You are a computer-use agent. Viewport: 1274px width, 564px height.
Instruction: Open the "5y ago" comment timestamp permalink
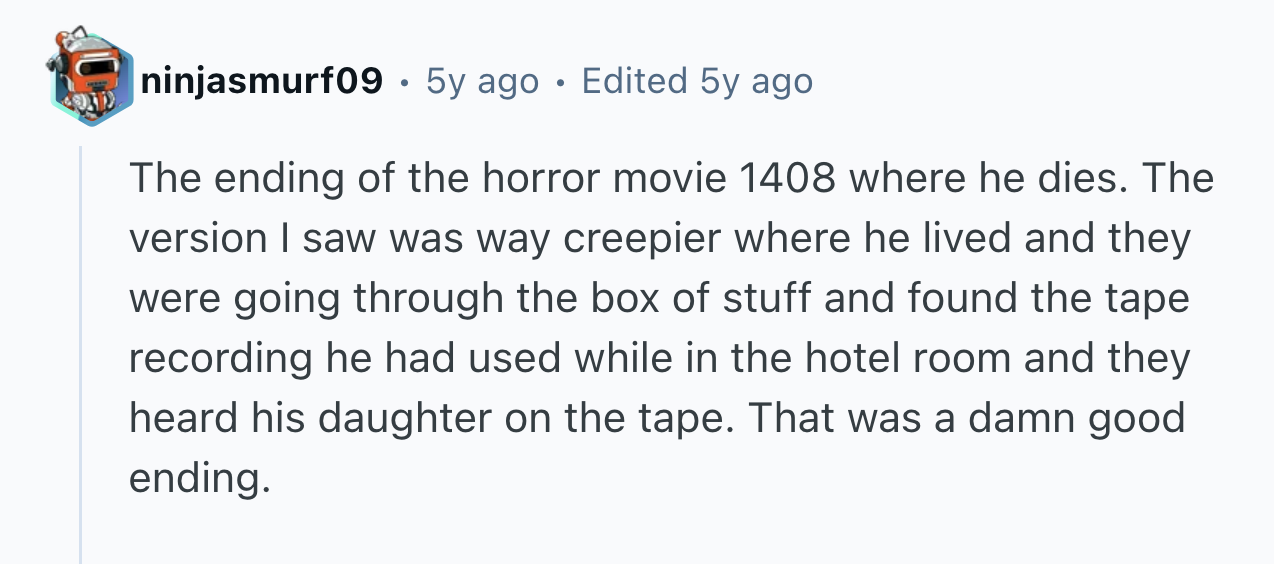point(482,82)
